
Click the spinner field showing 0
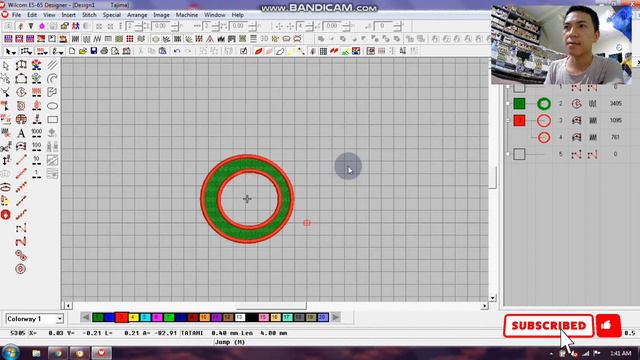click(383, 26)
